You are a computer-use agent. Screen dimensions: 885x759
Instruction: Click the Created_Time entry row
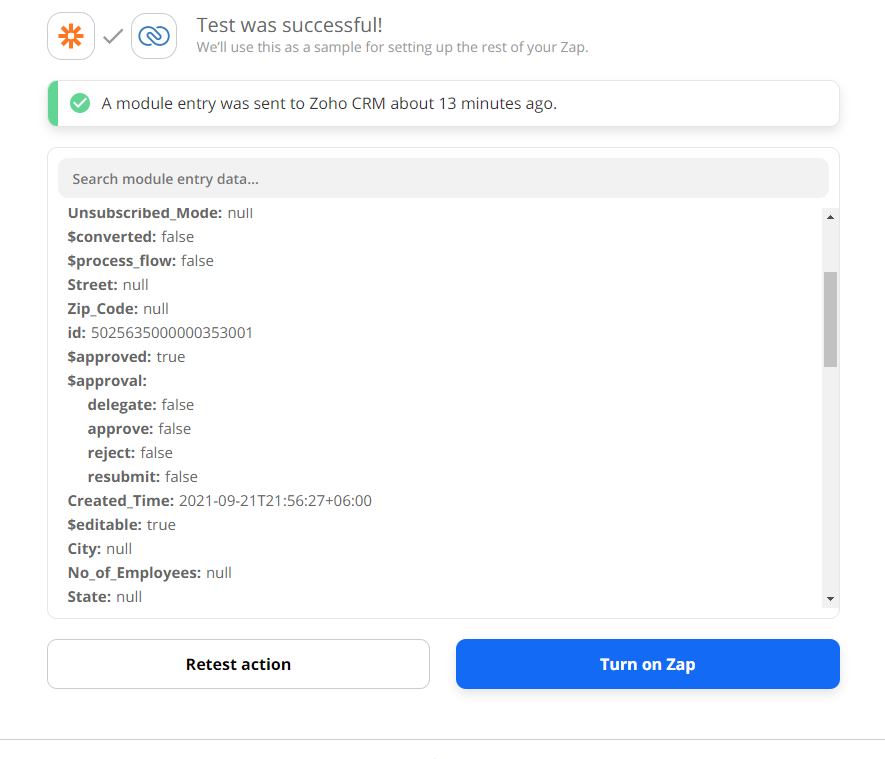tap(219, 500)
